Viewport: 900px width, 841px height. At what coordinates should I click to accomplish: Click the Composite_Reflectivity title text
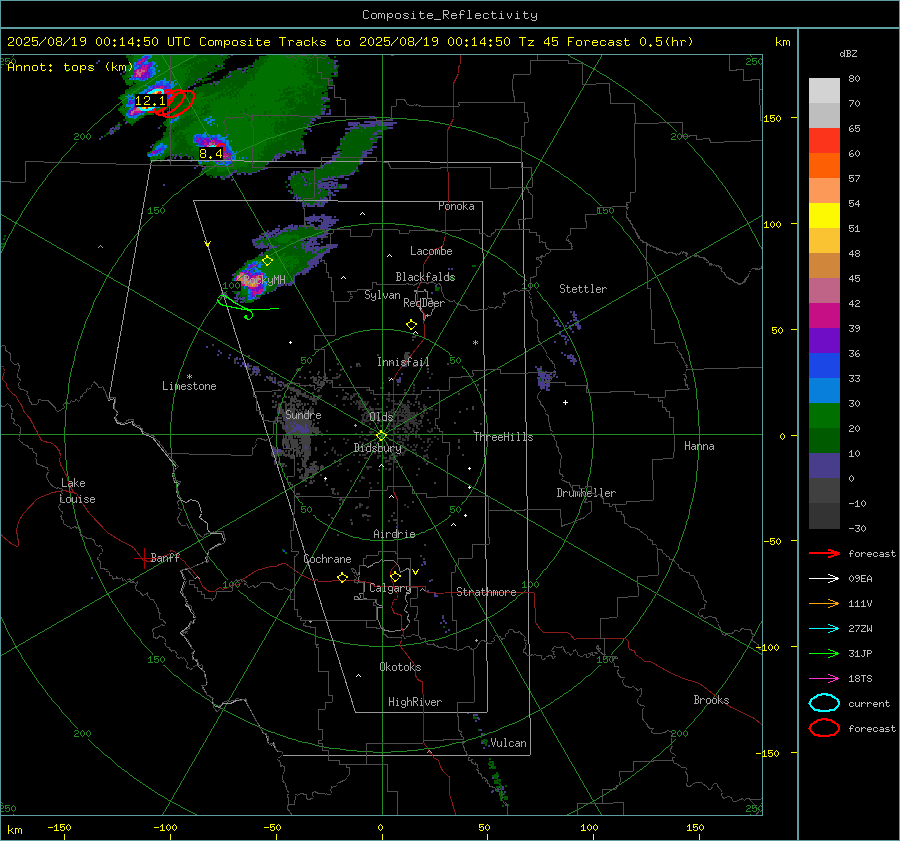[x=450, y=15]
